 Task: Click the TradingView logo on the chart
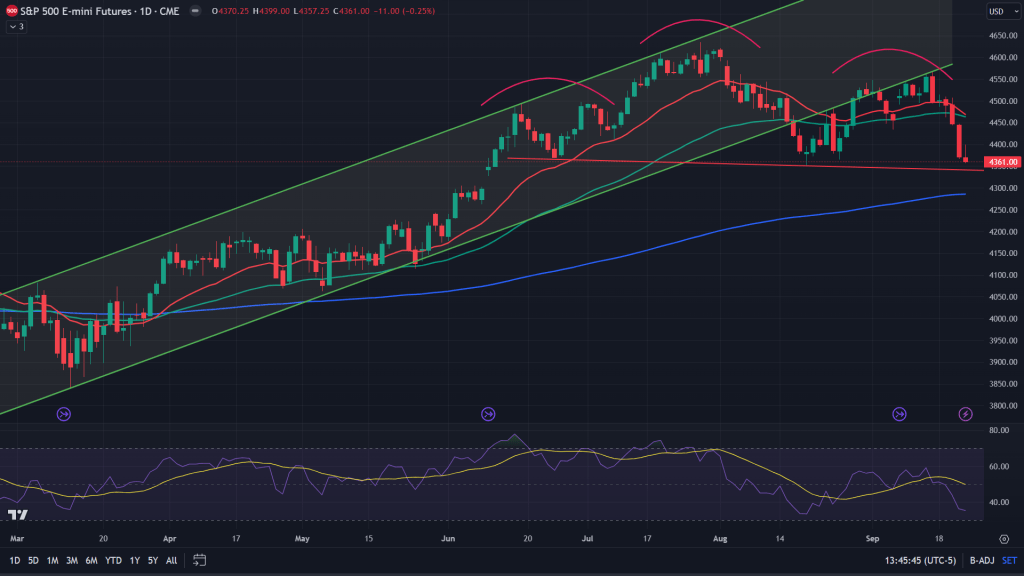click(17, 515)
